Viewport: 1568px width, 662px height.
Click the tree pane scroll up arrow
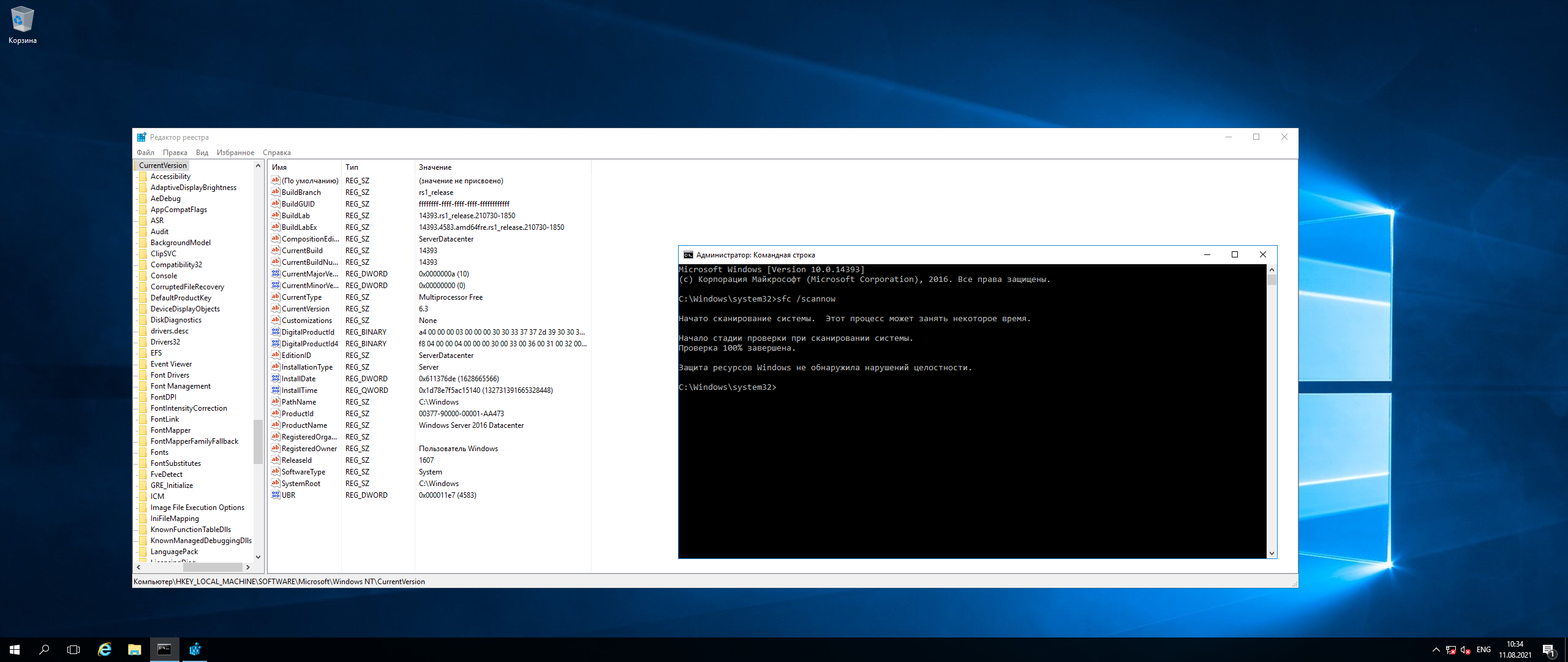258,166
